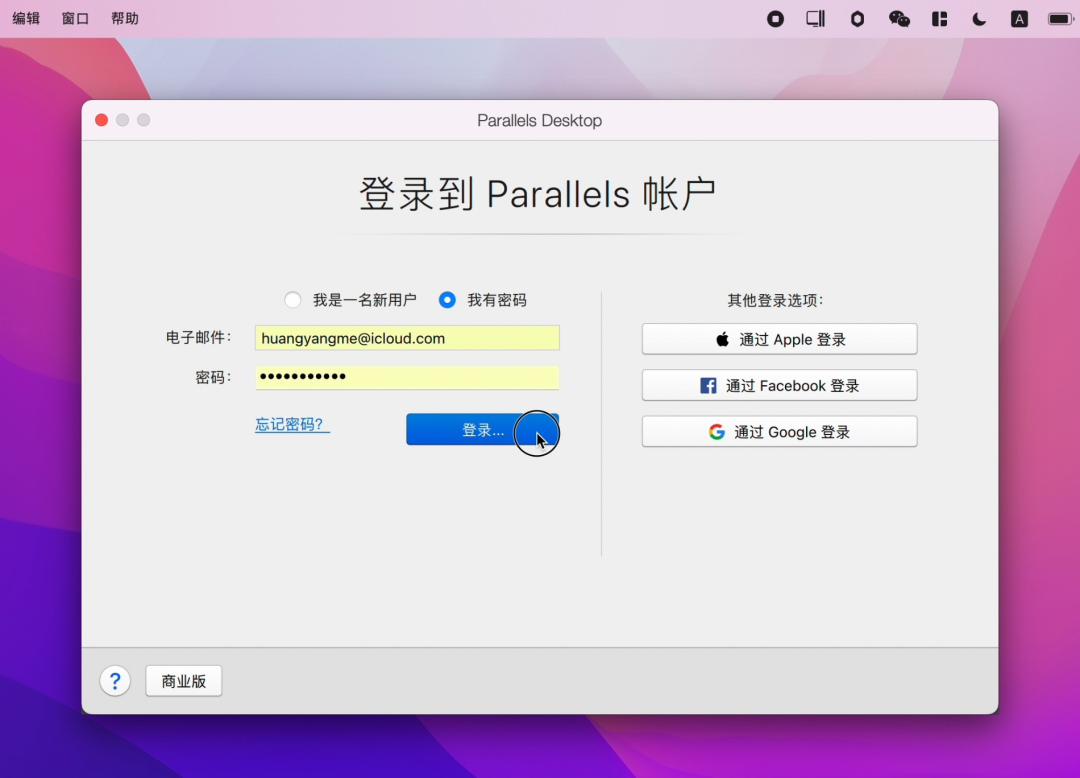Click the input source 'A' menu bar icon
The height and width of the screenshot is (778, 1080).
(1018, 18)
